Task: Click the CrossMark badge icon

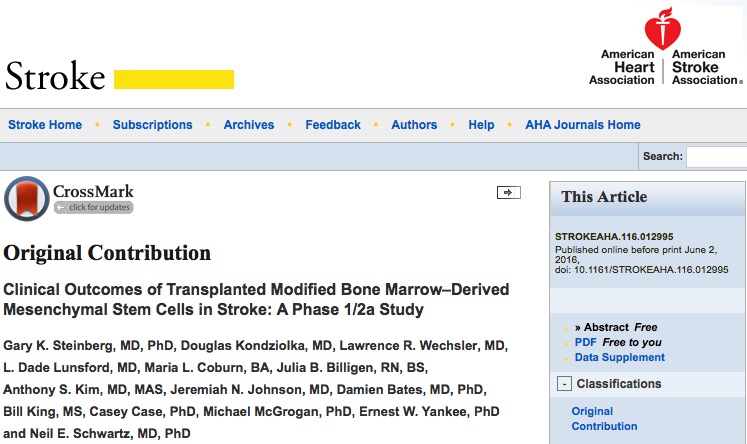Action: point(27,199)
